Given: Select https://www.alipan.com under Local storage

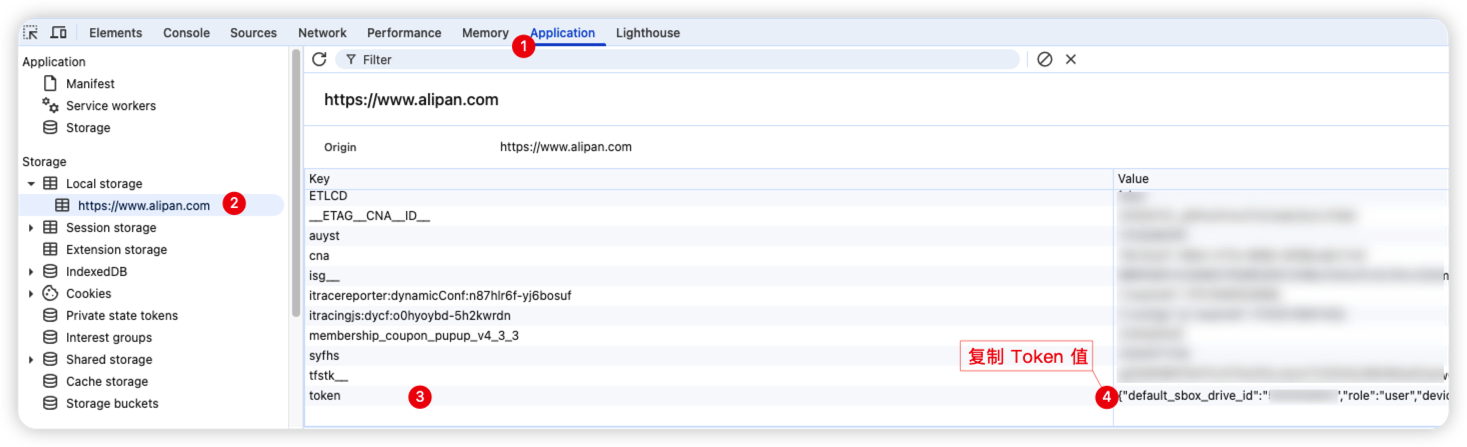Looking at the screenshot, I should tap(144, 206).
